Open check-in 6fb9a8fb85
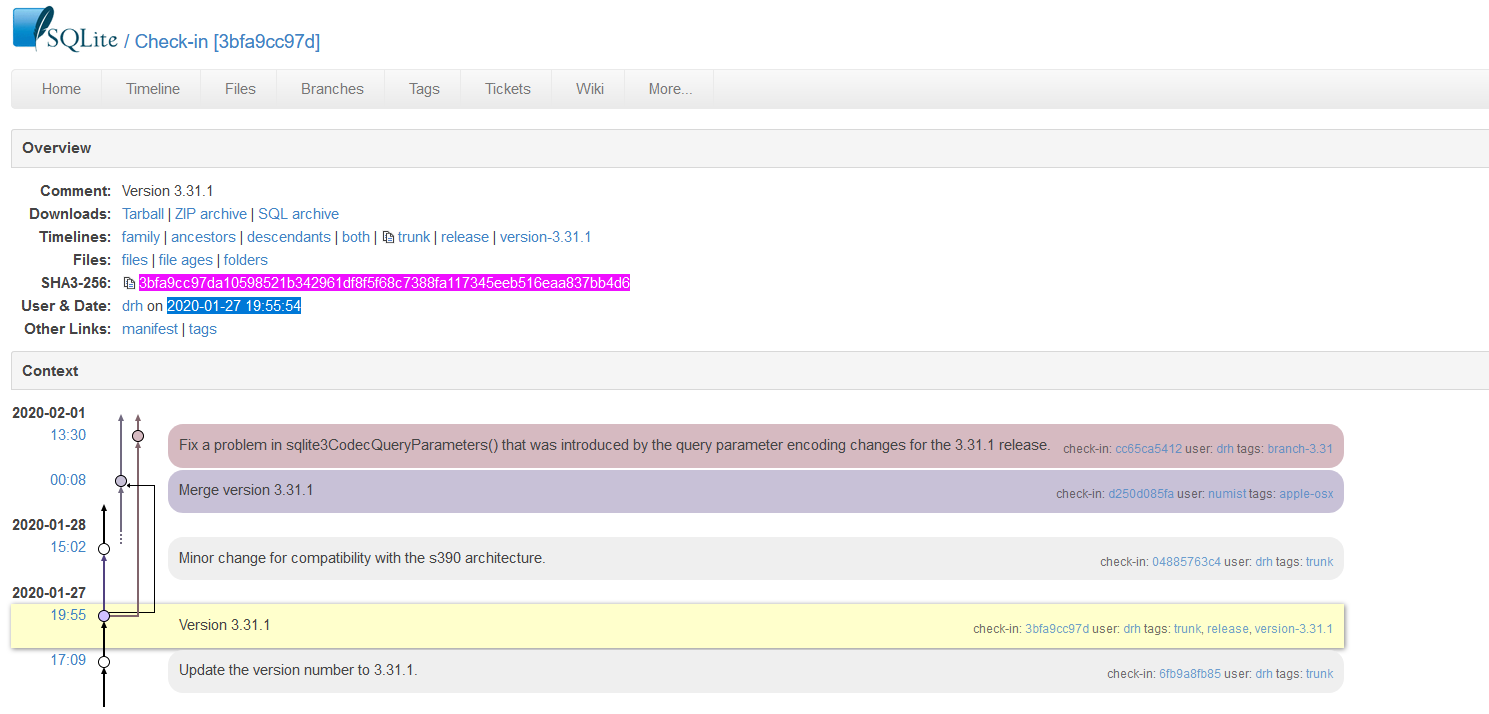Screen dimensions: 1489x714 [1190, 674]
